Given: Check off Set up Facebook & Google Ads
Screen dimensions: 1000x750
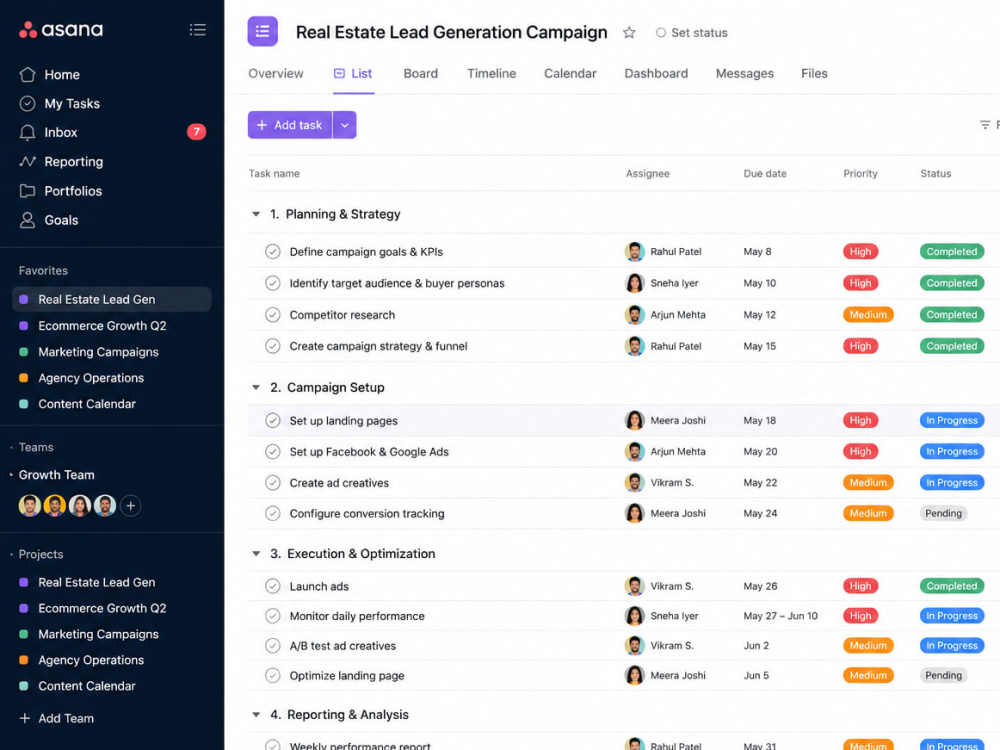Looking at the screenshot, I should [x=272, y=452].
